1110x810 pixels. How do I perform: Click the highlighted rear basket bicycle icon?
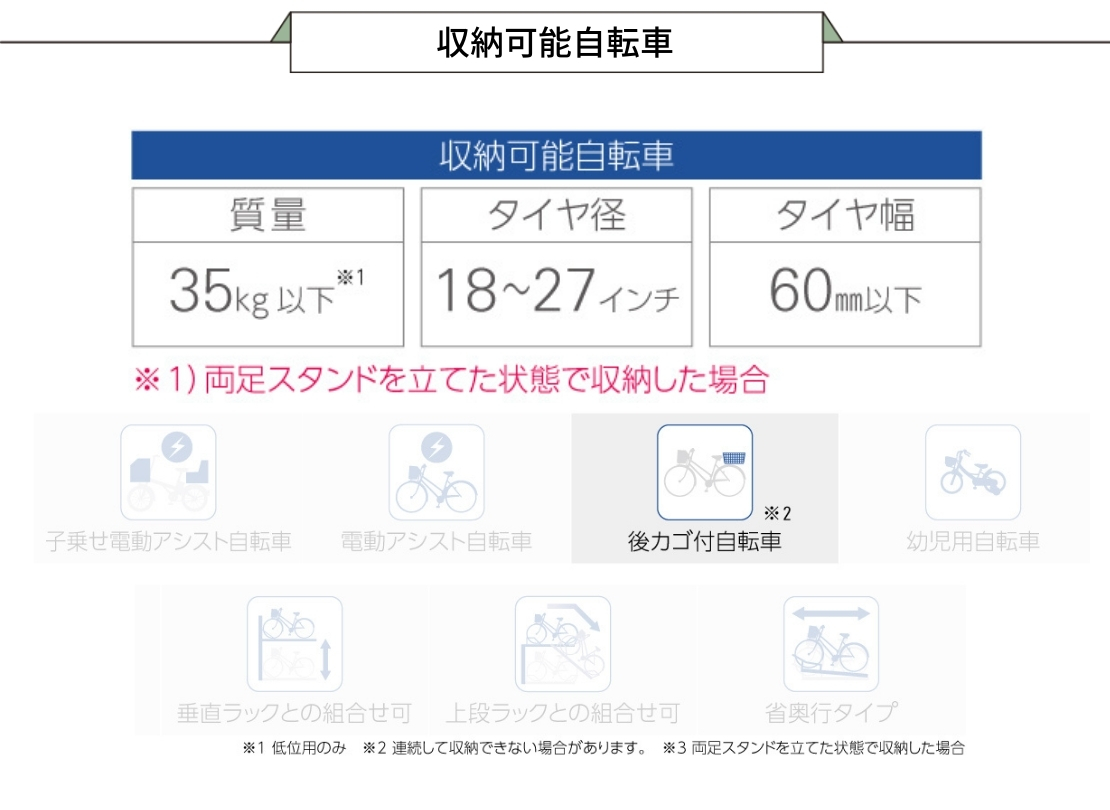pos(704,472)
